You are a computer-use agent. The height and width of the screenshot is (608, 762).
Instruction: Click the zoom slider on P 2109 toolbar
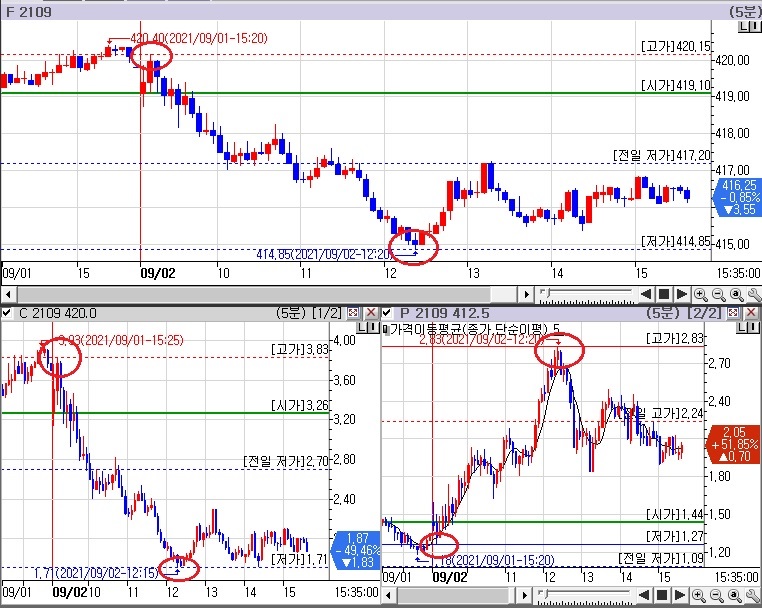click(584, 595)
